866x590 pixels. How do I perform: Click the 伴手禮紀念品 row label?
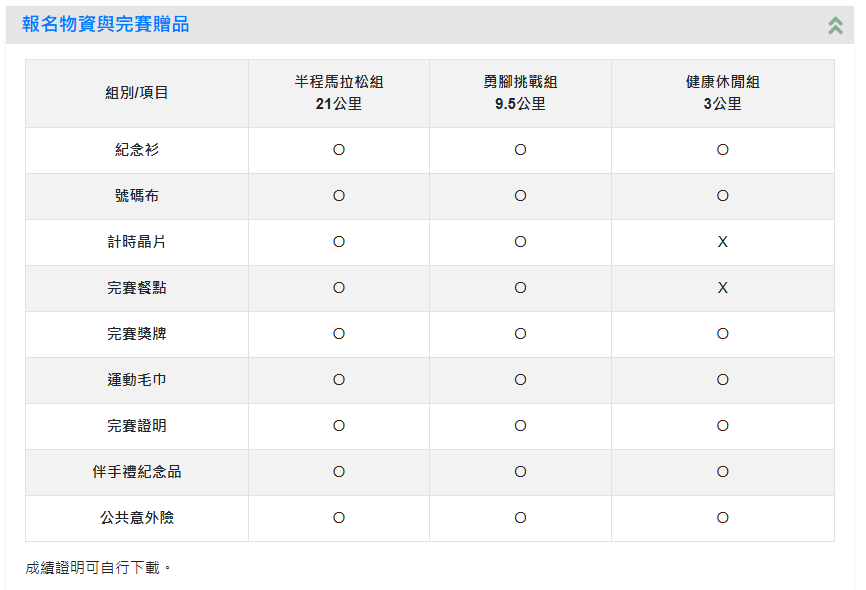pyautogui.click(x=137, y=471)
